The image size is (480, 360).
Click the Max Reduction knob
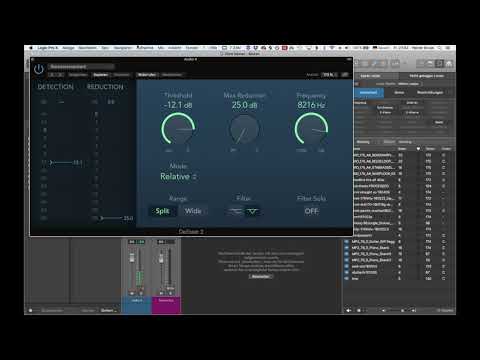coord(244,129)
